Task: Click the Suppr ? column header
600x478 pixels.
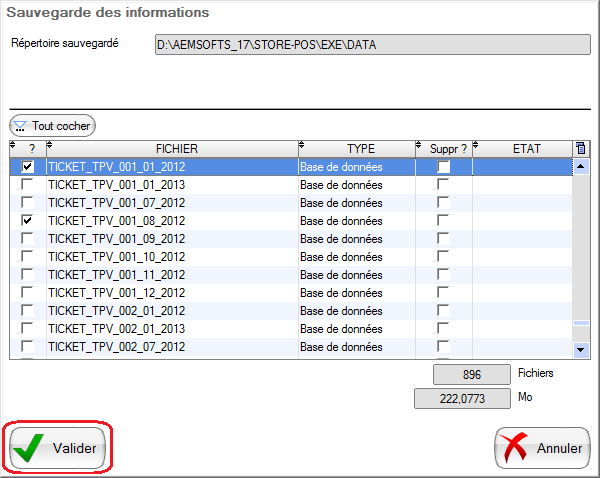Action: tap(448, 149)
